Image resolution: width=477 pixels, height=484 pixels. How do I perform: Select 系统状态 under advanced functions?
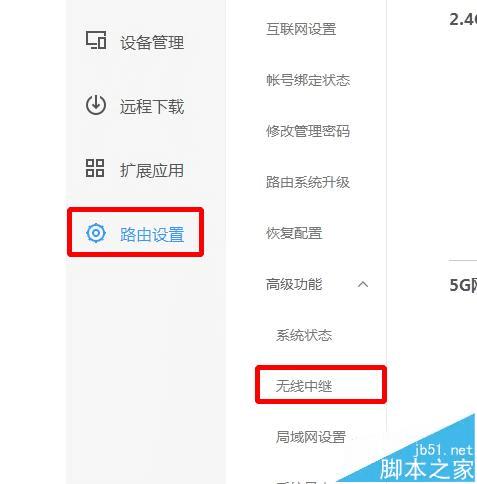(x=304, y=335)
